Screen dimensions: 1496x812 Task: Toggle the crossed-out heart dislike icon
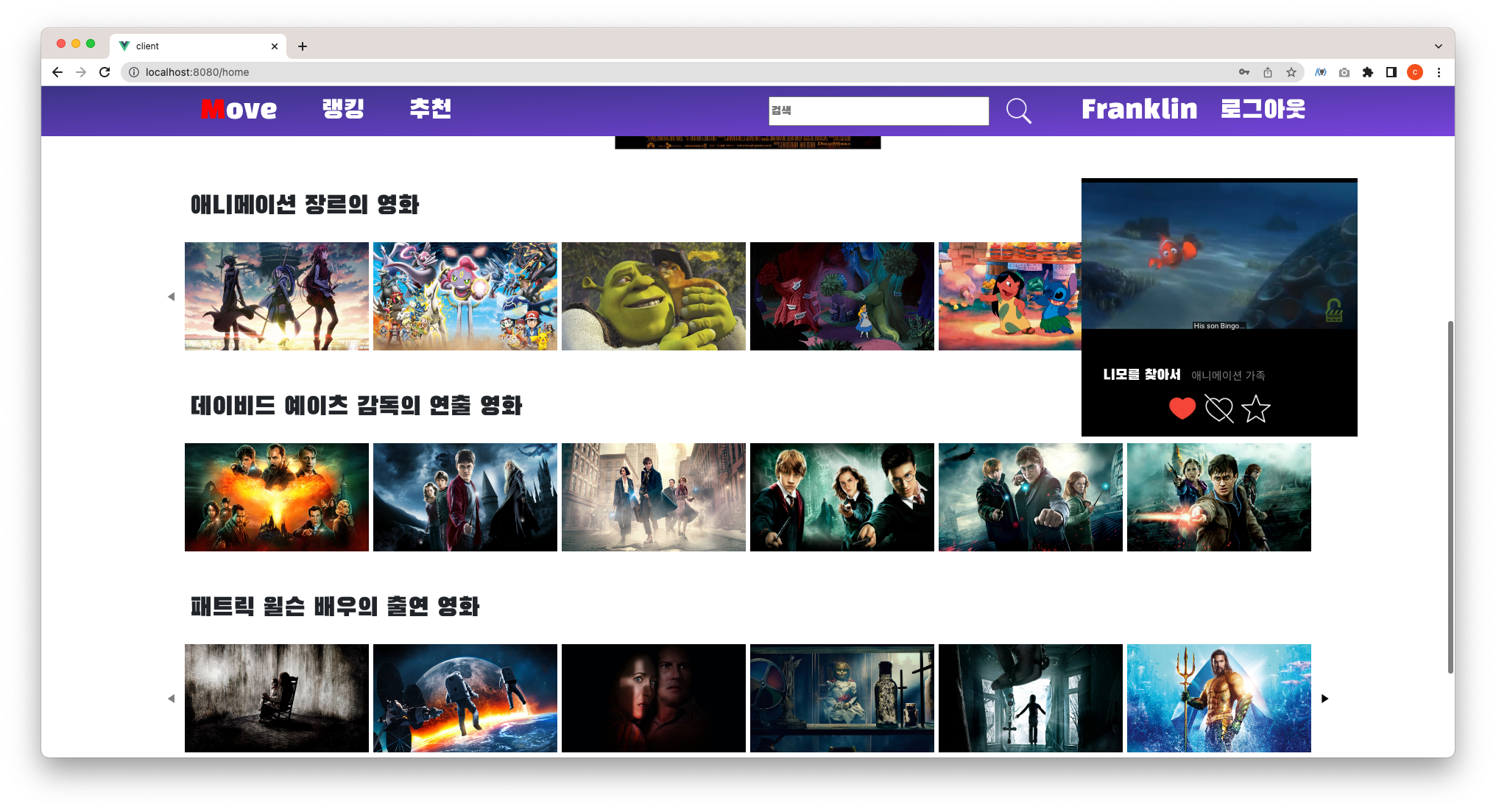pyautogui.click(x=1219, y=409)
